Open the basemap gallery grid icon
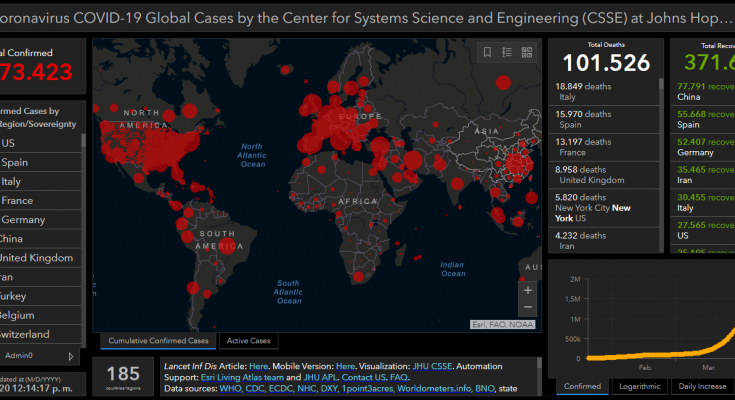The width and height of the screenshot is (735, 400). click(527, 52)
